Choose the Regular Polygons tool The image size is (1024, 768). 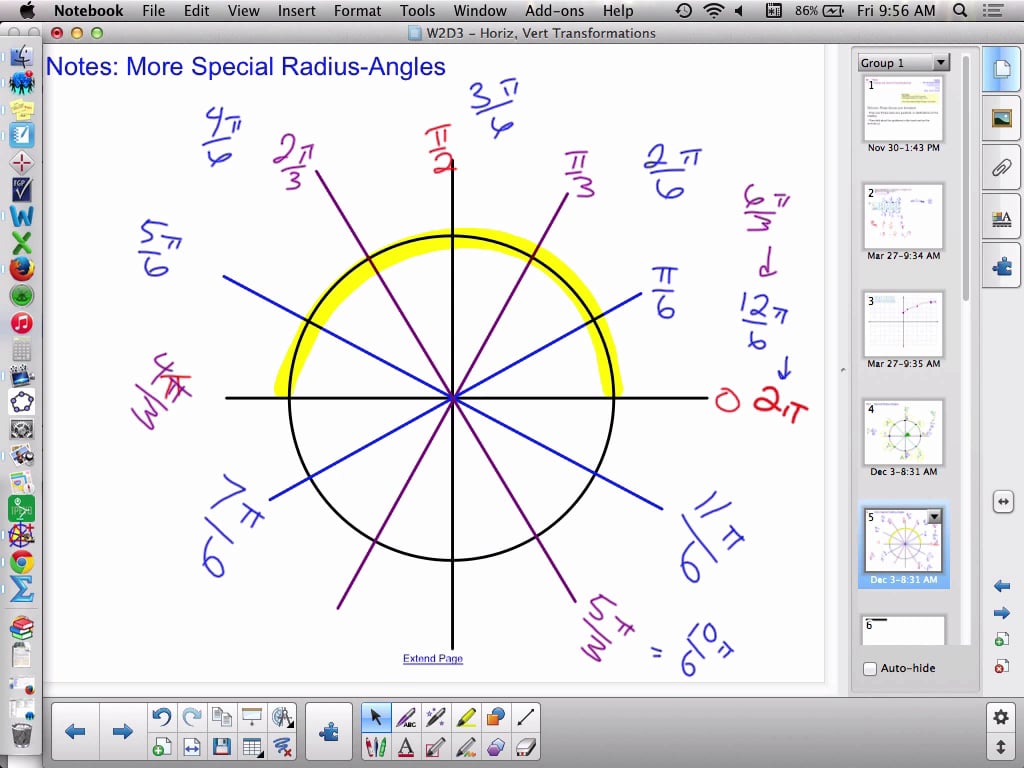[x=496, y=746]
